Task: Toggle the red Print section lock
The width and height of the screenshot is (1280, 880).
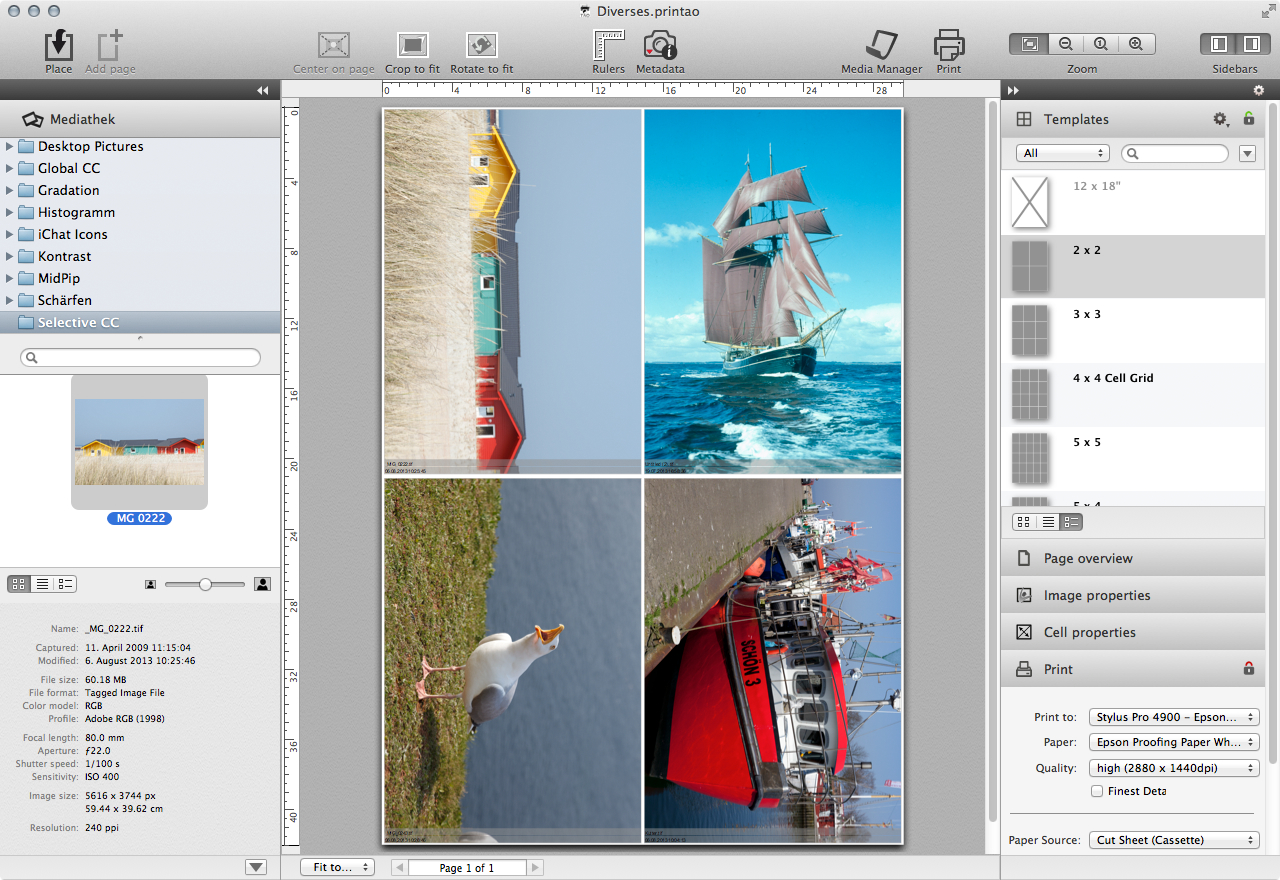Action: coord(1249,668)
